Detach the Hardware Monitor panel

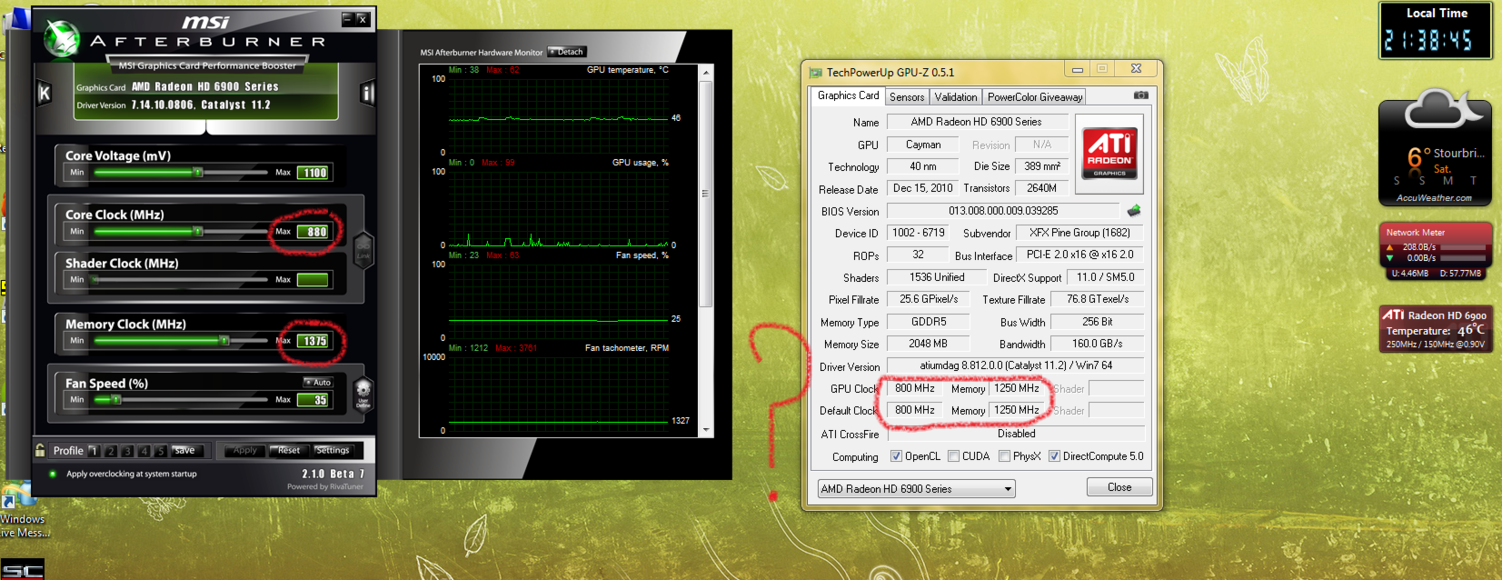[566, 52]
